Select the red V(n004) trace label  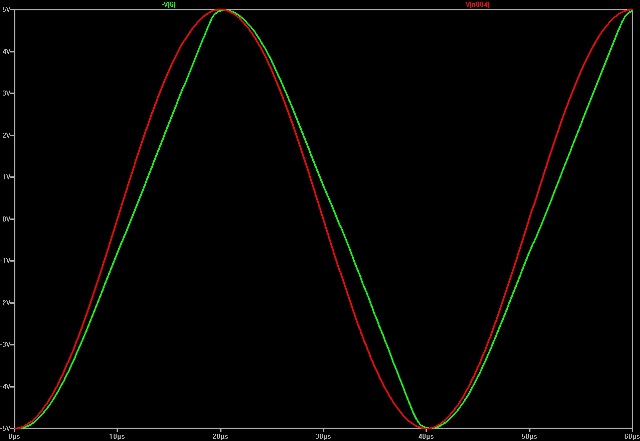point(479,4)
